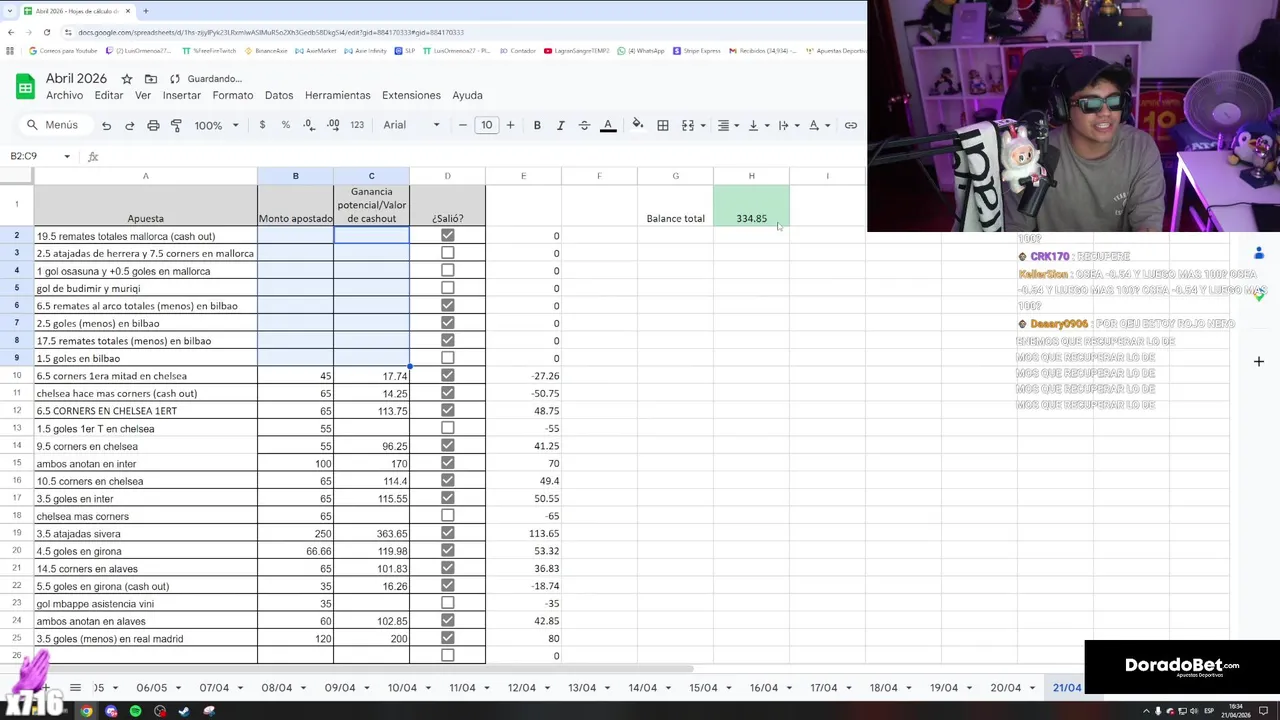Toggle italic formatting

560,125
